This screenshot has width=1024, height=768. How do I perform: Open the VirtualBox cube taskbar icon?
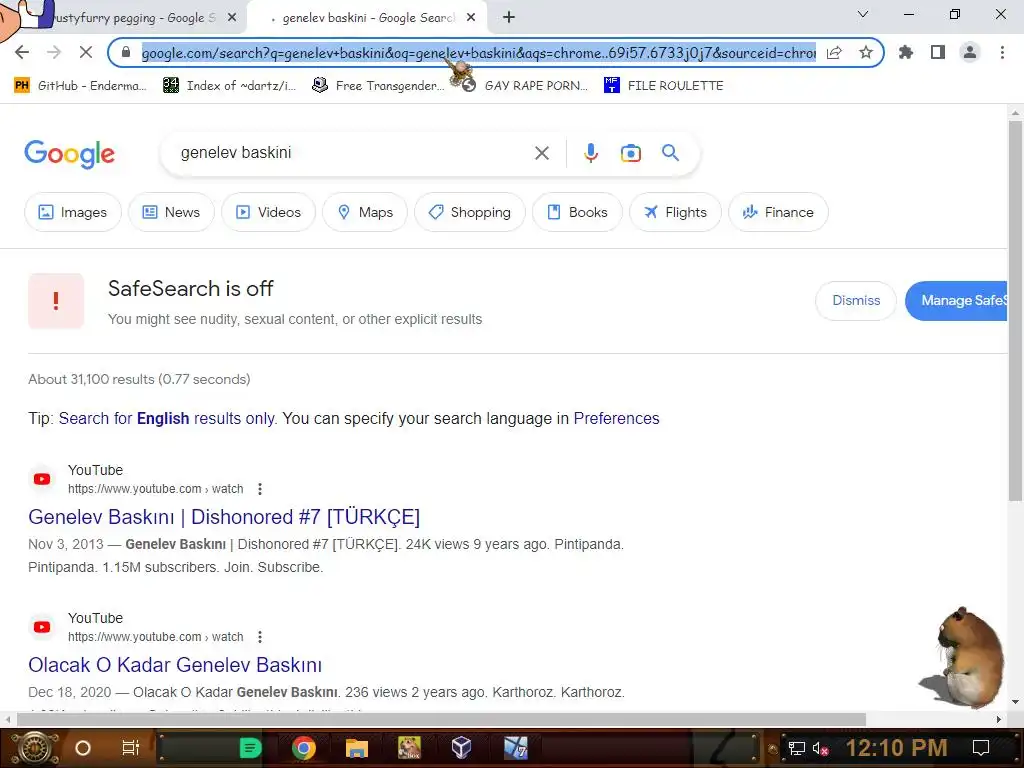(462, 748)
